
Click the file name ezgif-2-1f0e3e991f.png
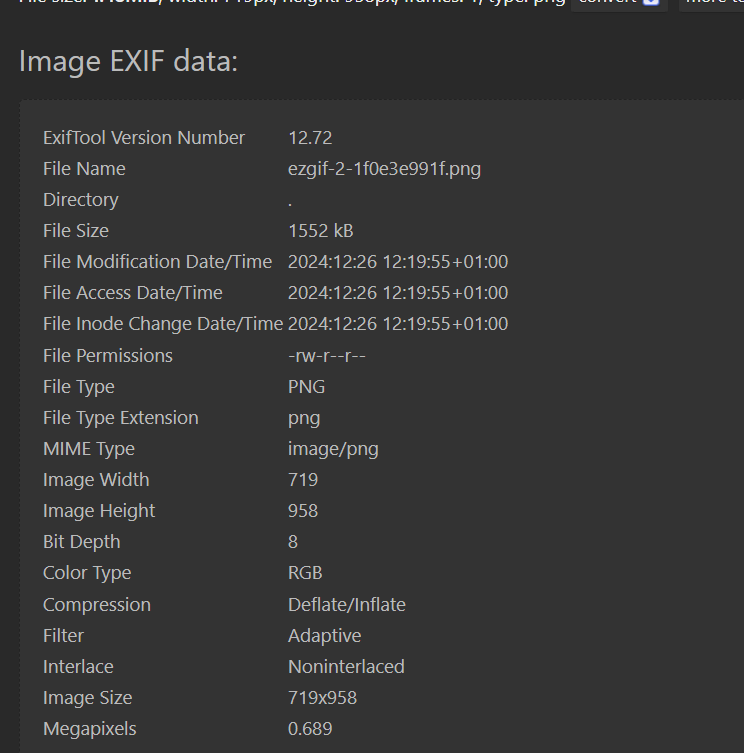384,169
